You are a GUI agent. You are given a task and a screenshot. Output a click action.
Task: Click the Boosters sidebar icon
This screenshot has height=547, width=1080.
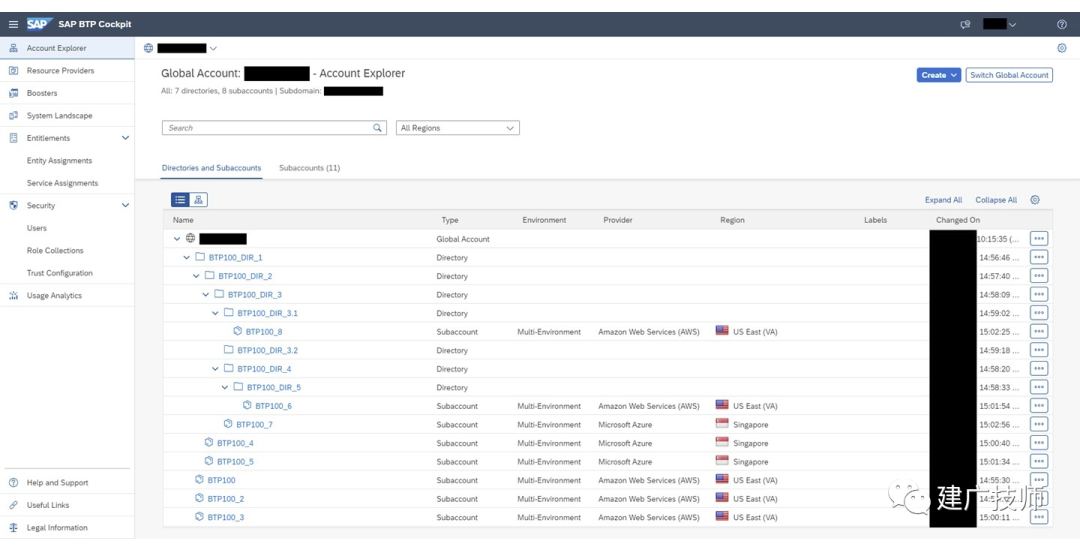[13, 93]
